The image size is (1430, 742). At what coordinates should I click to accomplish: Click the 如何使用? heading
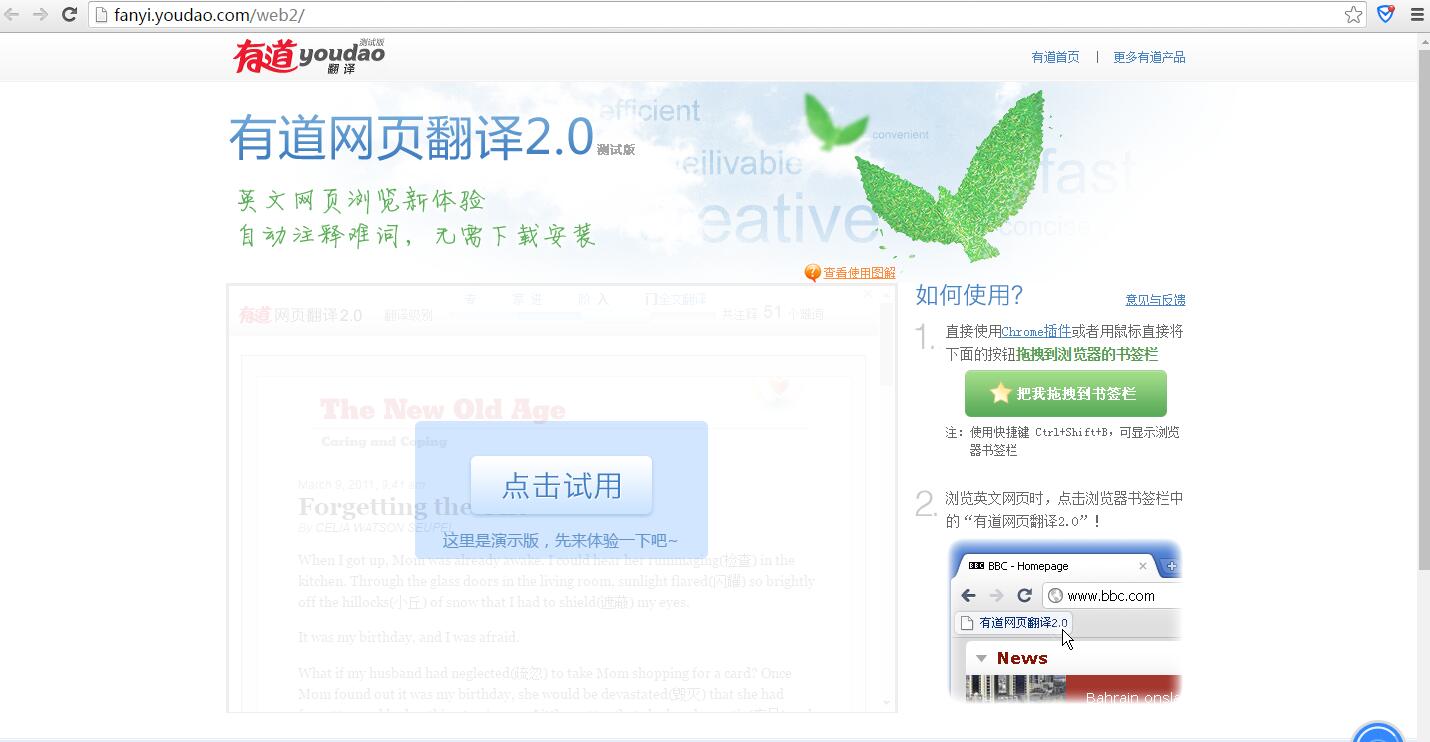point(969,295)
